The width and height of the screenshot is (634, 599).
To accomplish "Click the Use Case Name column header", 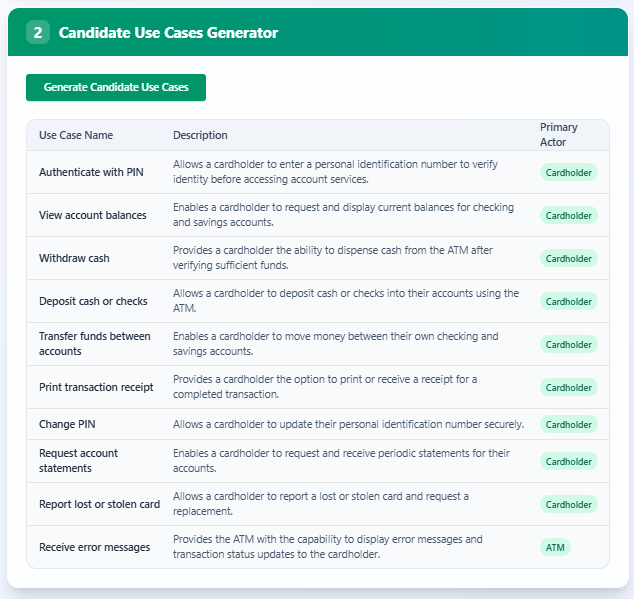I will click(x=76, y=135).
